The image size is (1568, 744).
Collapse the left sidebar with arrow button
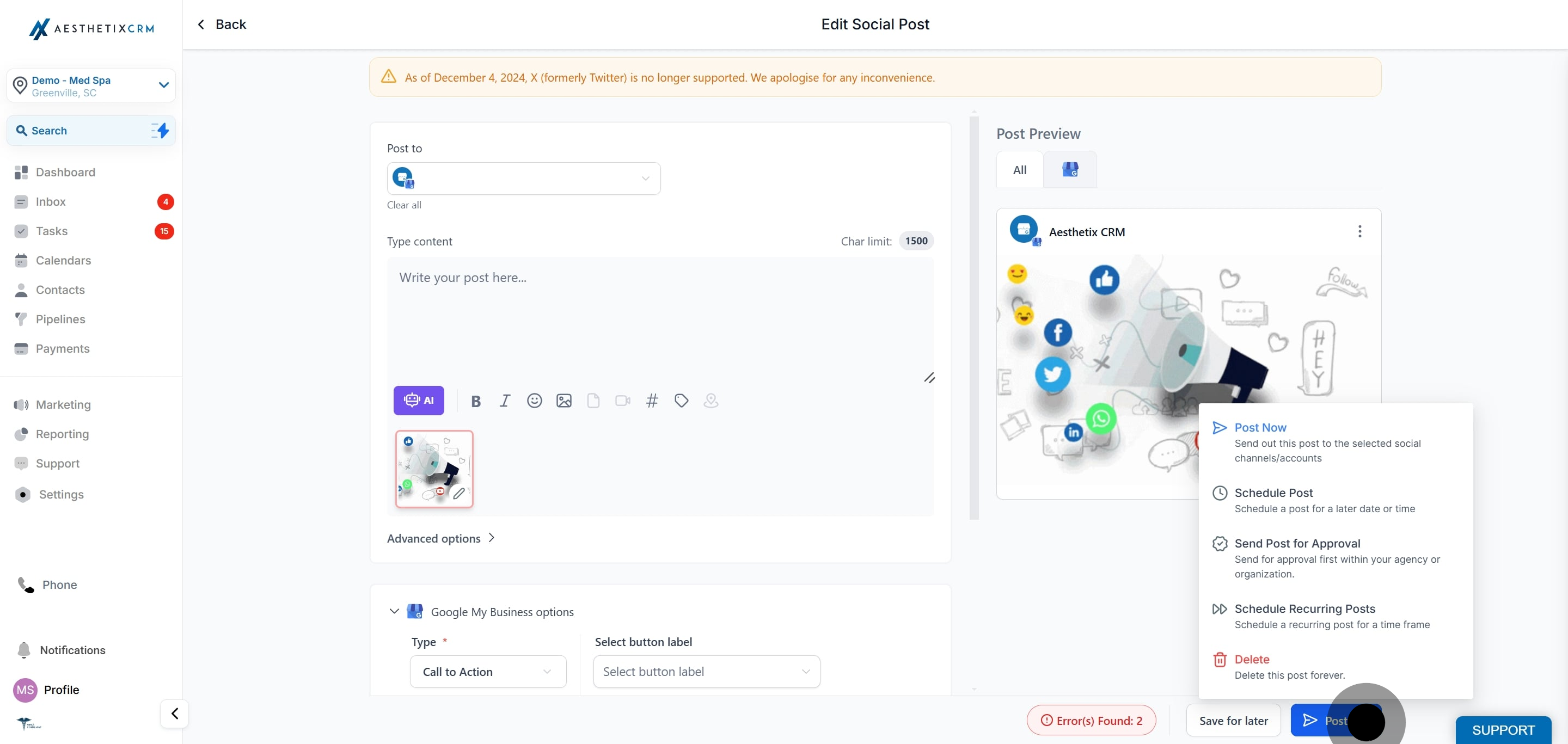175,714
